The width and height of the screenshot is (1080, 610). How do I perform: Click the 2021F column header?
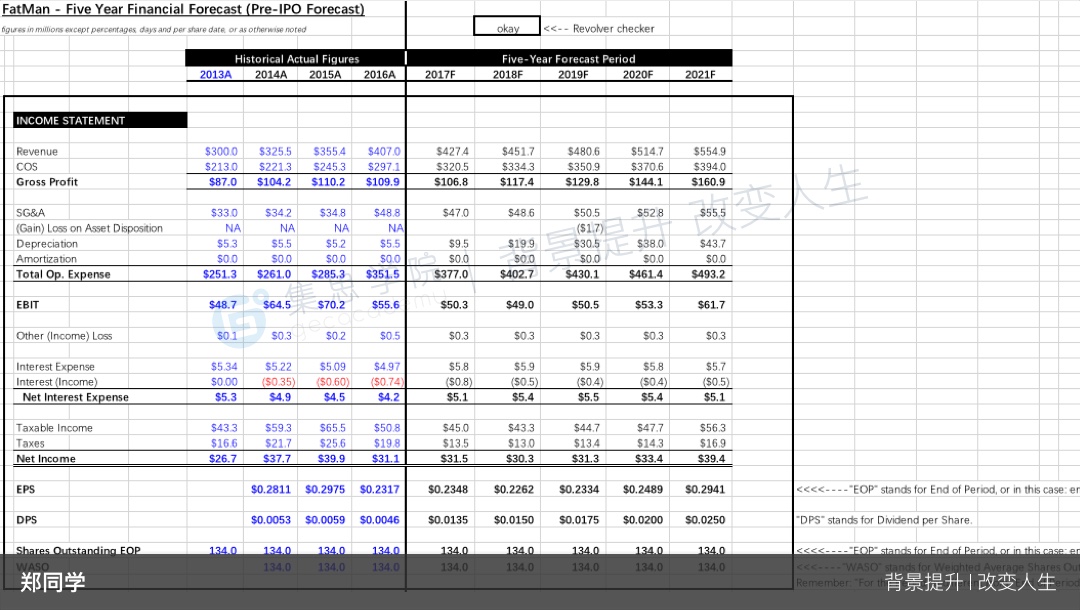(700, 74)
